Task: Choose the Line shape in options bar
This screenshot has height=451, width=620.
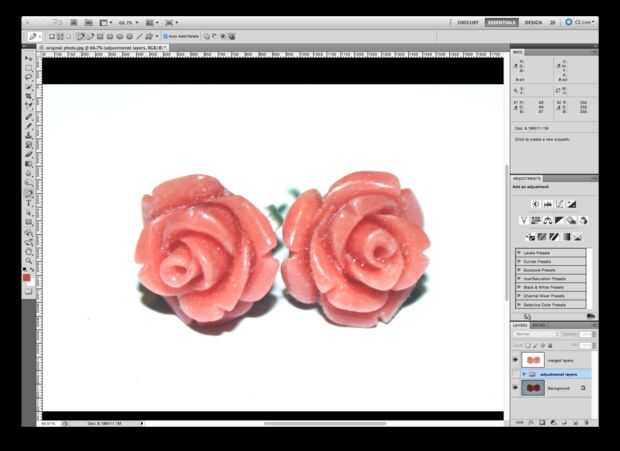Action: tap(139, 36)
